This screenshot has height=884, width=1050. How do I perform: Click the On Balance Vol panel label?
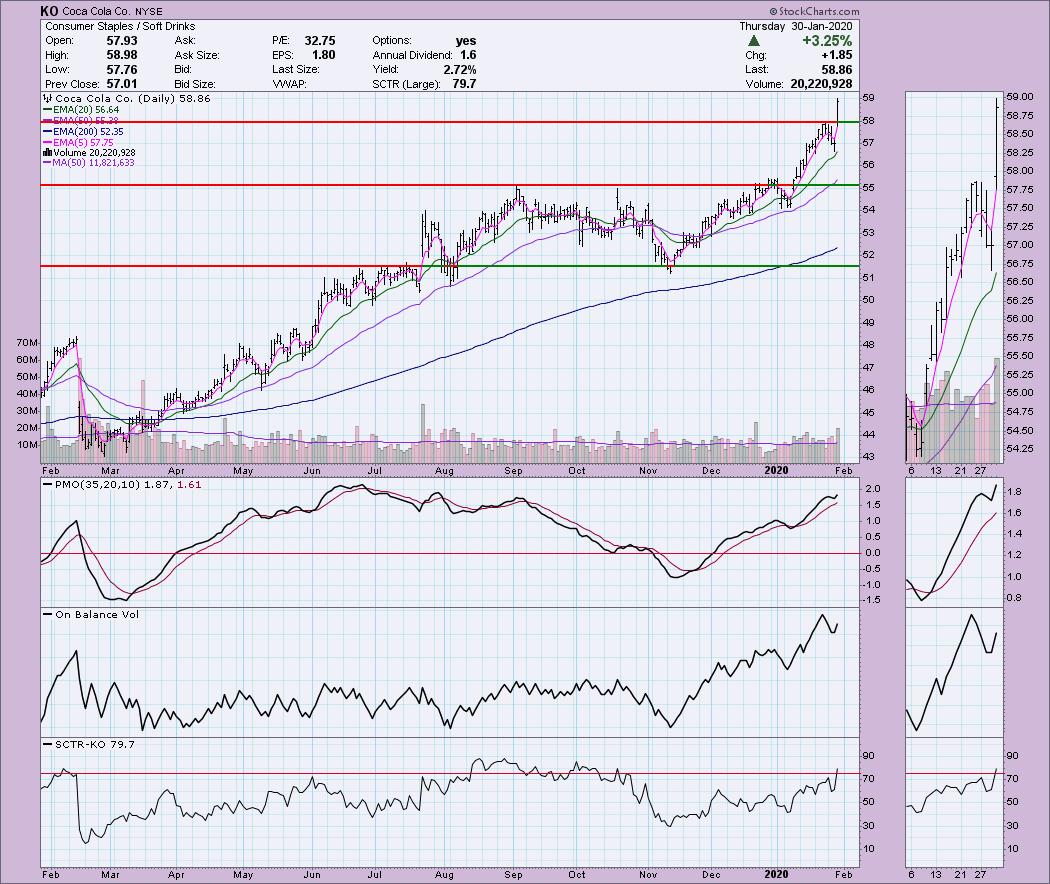point(97,614)
